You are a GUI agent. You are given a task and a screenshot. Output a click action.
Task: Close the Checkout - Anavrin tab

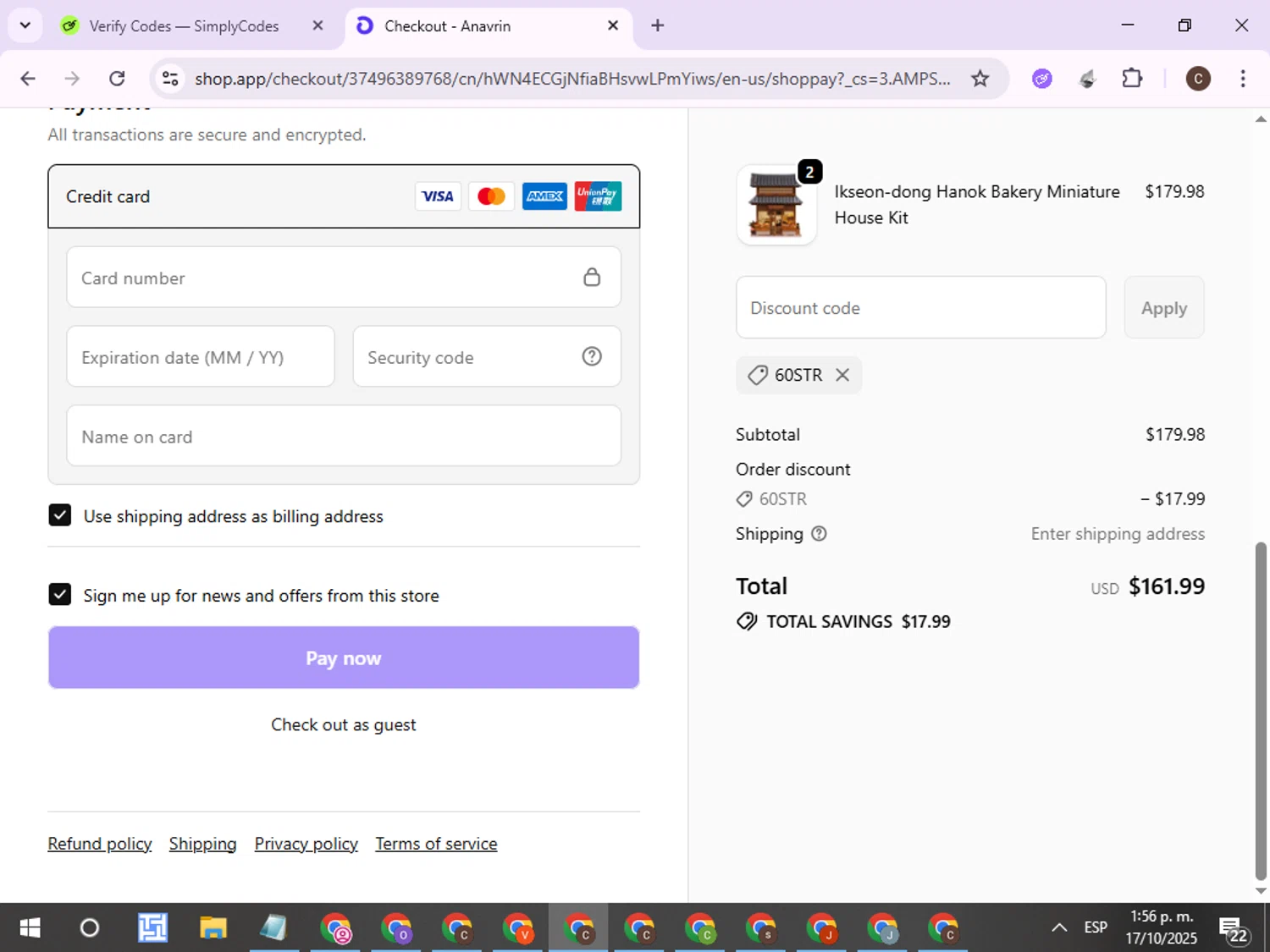coord(613,25)
